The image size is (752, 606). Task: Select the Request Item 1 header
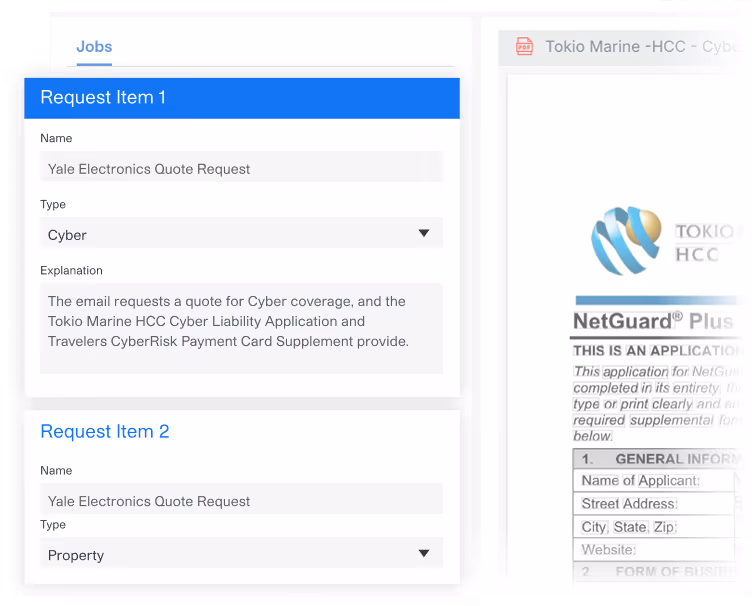[x=242, y=98]
